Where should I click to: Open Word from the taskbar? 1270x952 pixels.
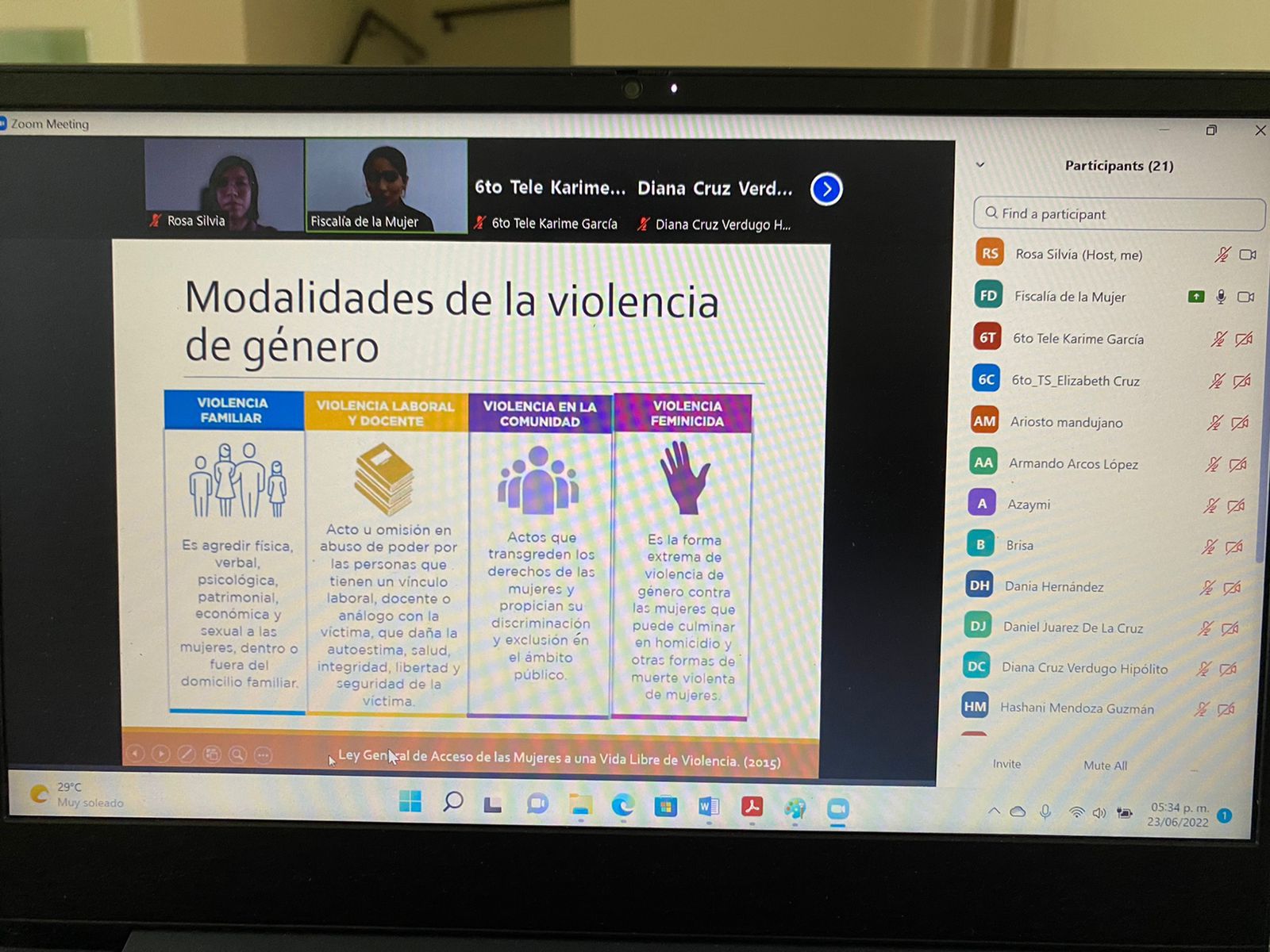[709, 807]
